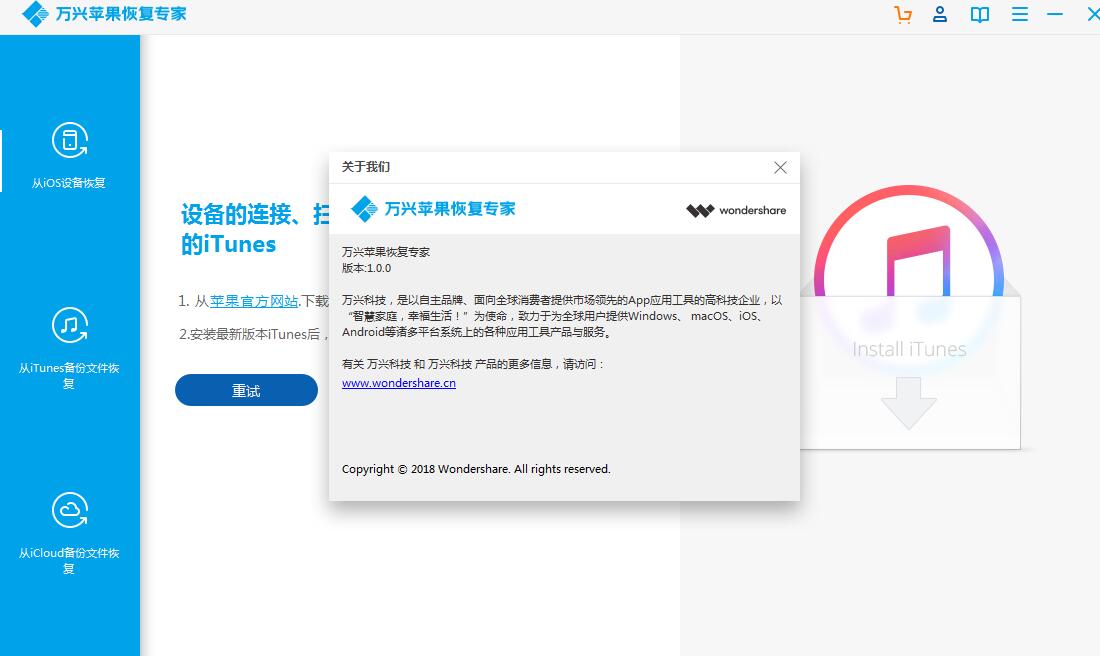This screenshot has height=656, width=1100.
Task: Minimize the main application window
Action: (x=1054, y=14)
